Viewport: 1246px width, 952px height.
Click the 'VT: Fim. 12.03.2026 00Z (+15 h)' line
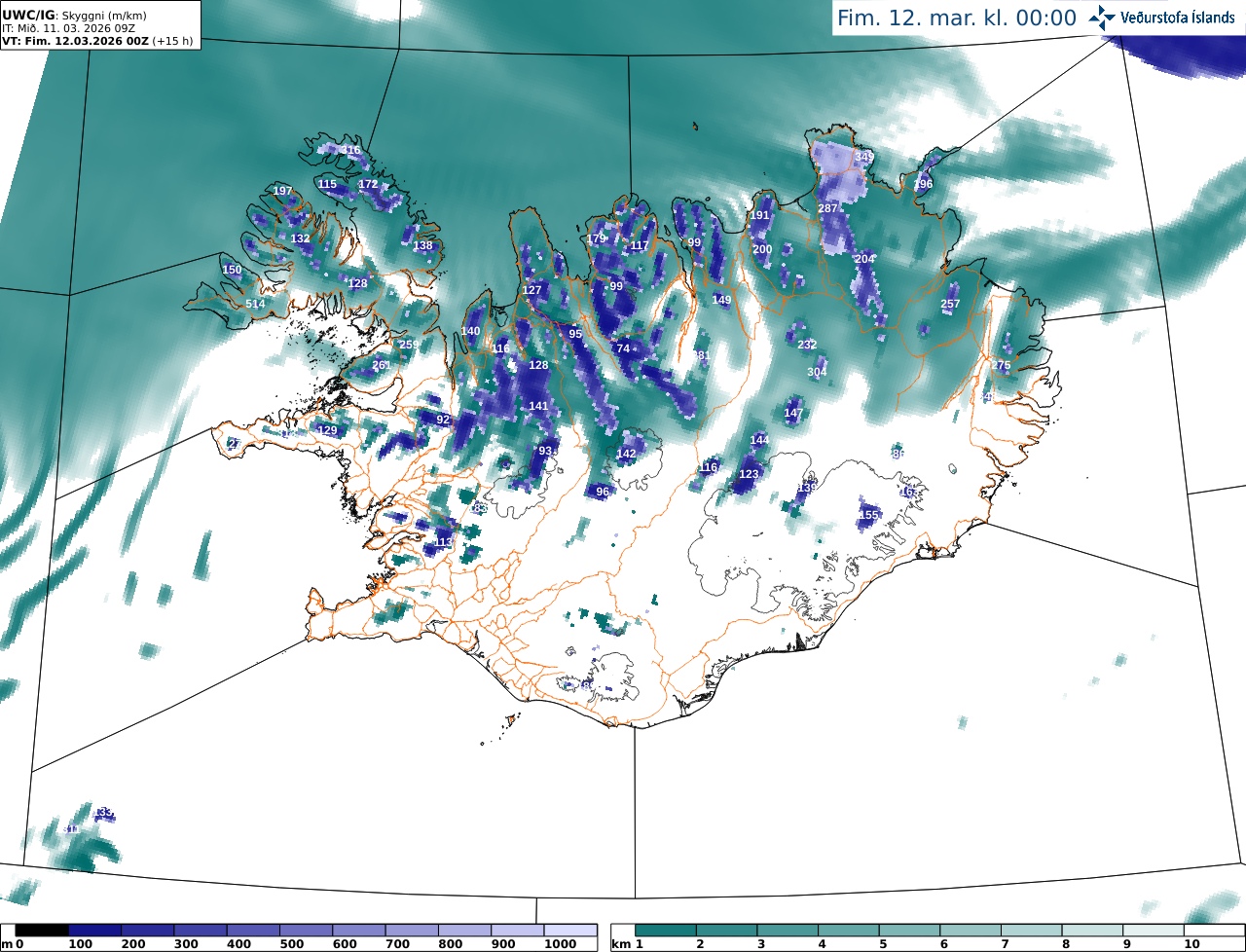[95, 42]
